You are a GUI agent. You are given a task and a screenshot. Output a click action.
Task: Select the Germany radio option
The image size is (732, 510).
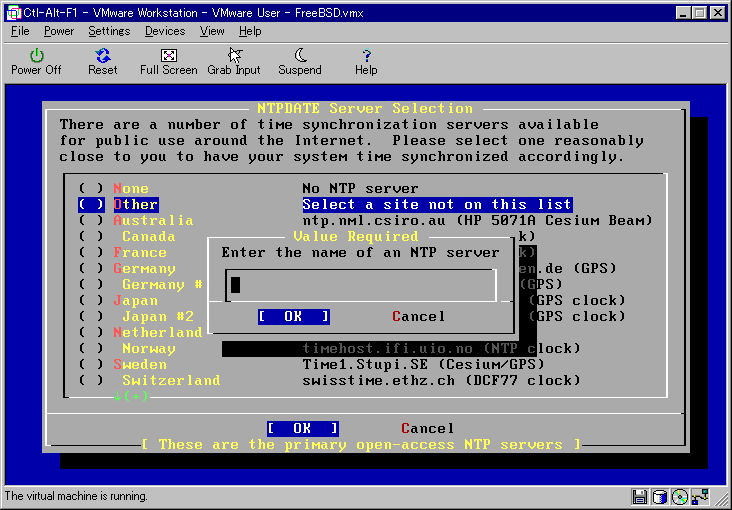point(91,269)
